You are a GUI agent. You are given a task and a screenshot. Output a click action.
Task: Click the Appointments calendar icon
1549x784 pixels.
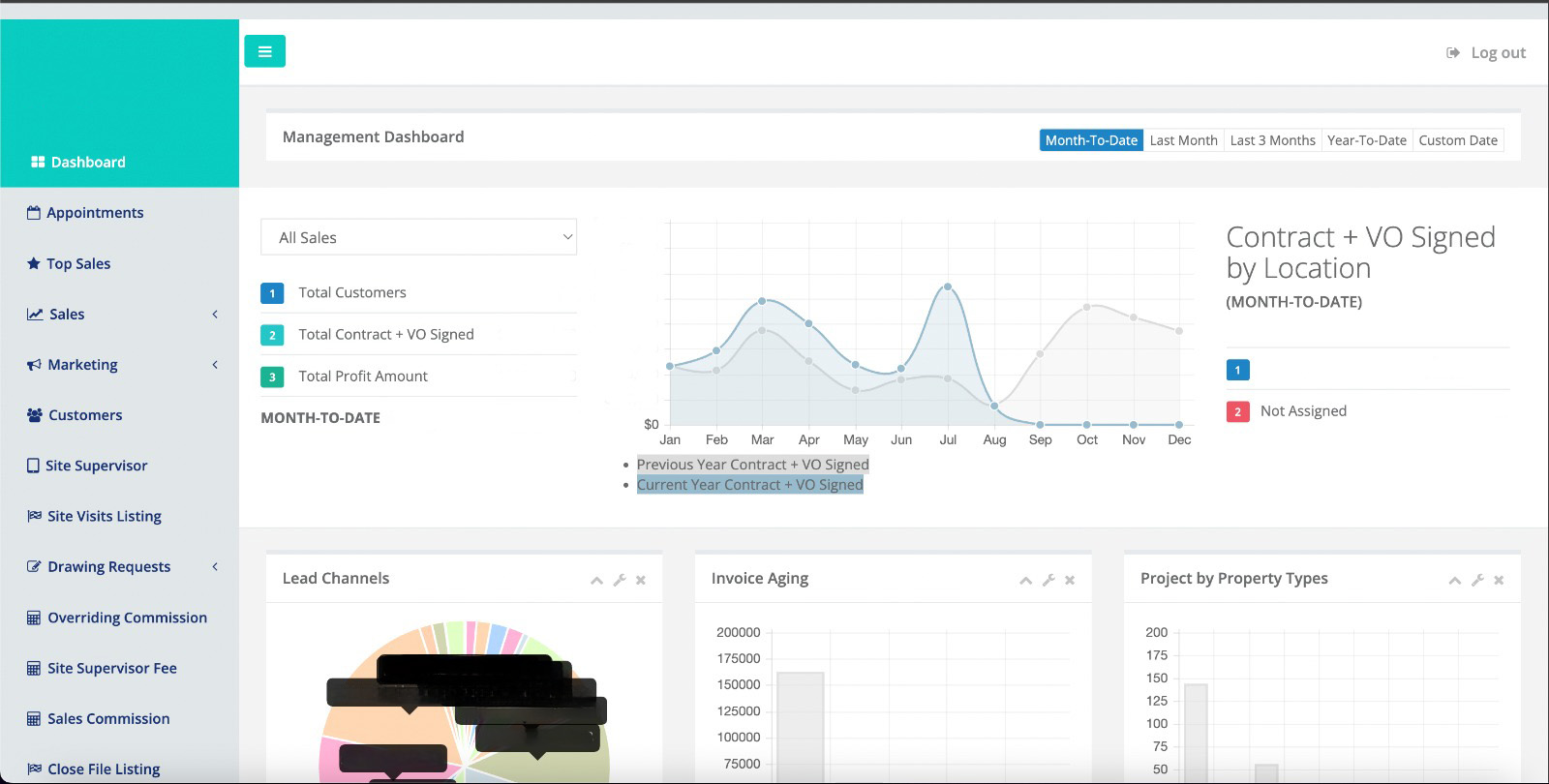coord(34,212)
